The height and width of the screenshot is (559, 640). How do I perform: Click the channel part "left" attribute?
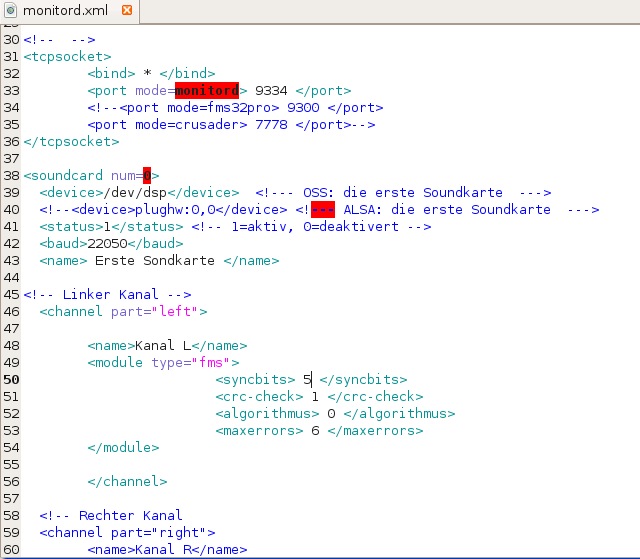pyautogui.click(x=155, y=312)
